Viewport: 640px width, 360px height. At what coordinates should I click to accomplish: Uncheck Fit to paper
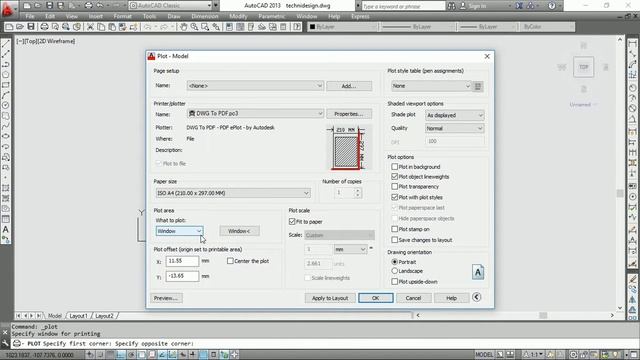tap(292, 221)
